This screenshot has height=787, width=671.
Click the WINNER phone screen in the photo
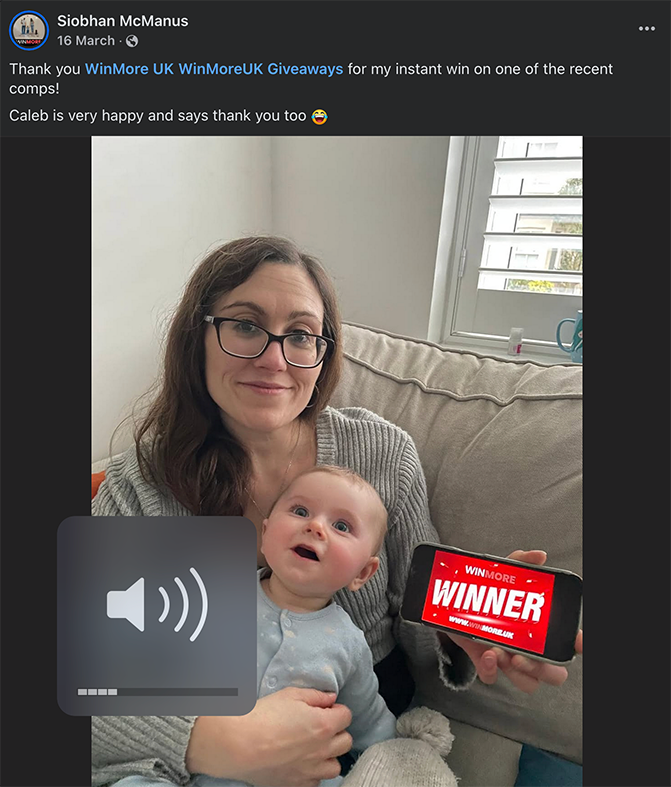click(x=488, y=599)
